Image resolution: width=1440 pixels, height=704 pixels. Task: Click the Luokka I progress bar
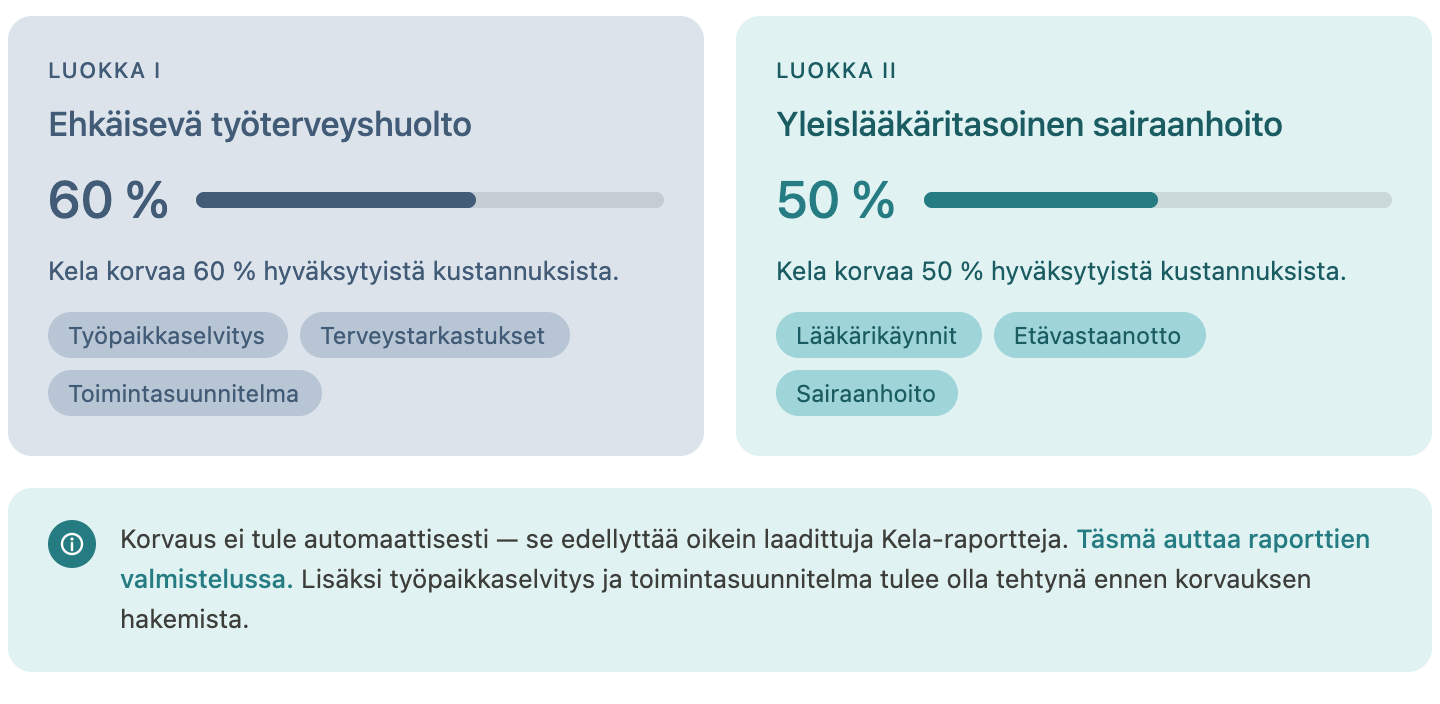430,200
